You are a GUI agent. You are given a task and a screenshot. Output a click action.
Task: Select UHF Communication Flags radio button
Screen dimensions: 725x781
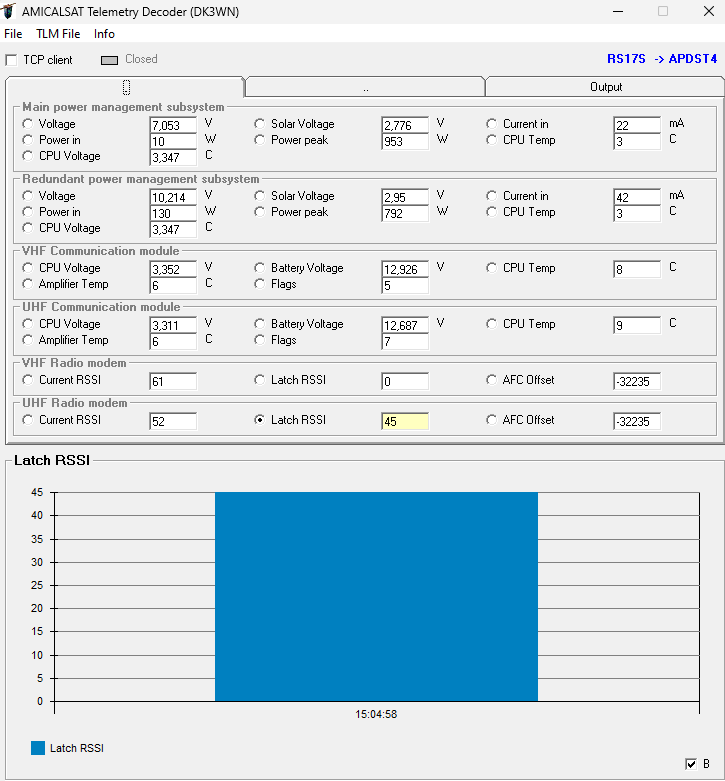(x=259, y=340)
